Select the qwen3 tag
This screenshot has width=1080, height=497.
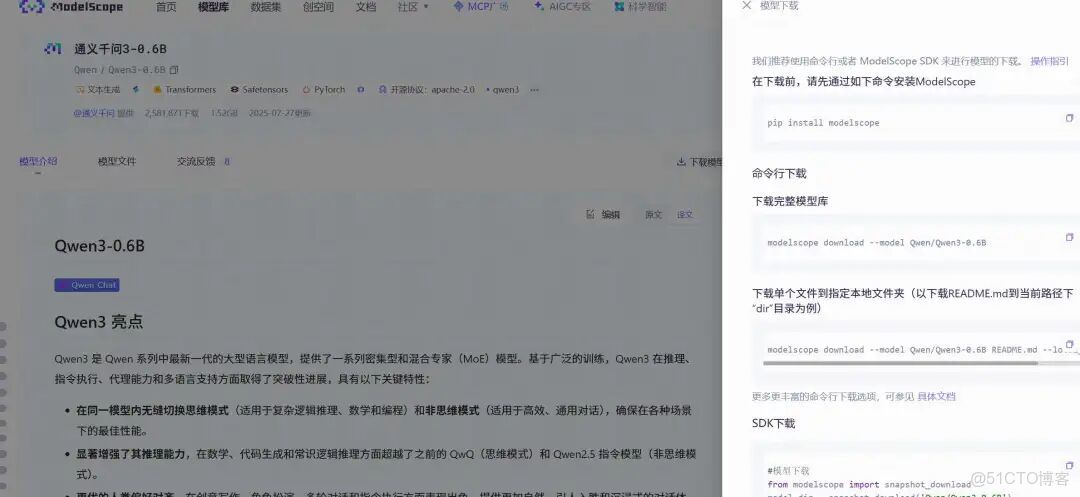pos(503,89)
